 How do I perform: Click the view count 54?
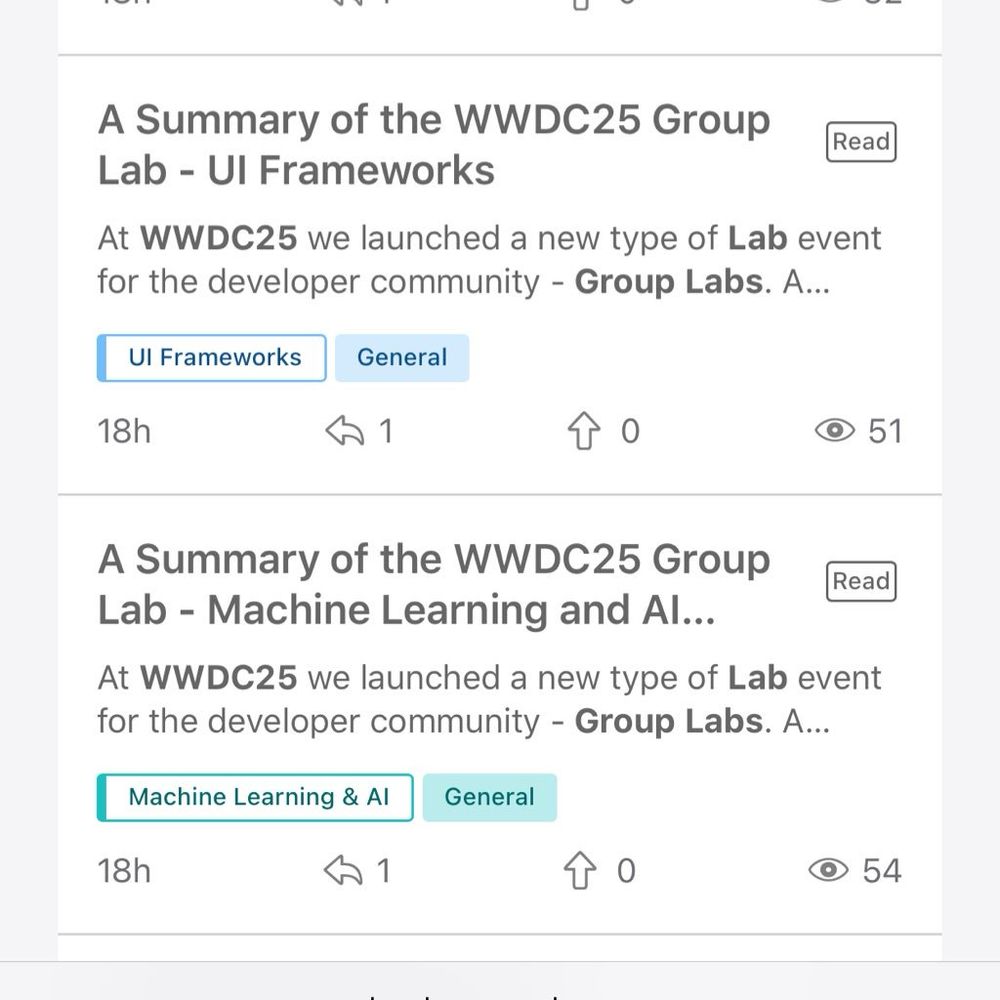point(882,871)
